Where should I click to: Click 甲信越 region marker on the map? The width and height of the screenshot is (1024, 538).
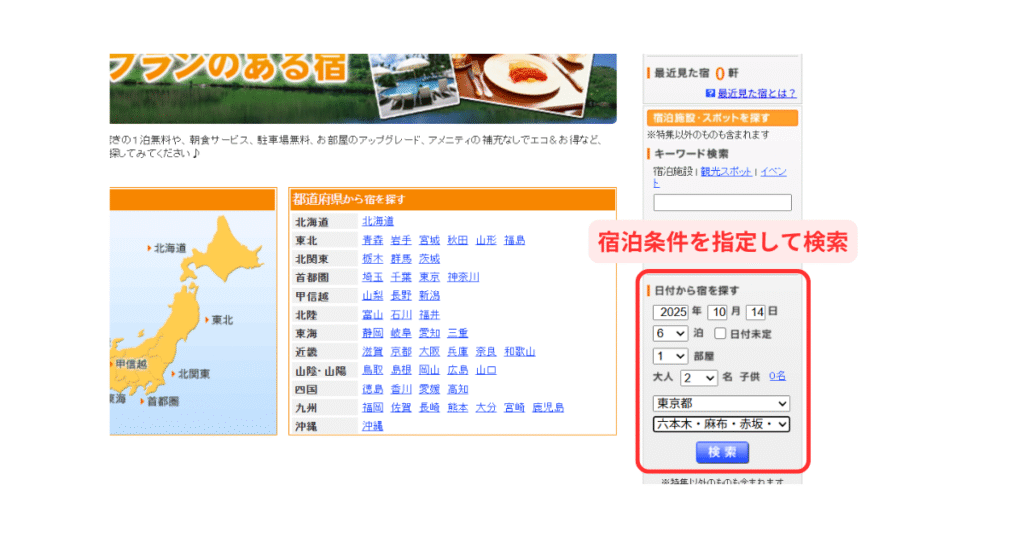click(x=130, y=364)
